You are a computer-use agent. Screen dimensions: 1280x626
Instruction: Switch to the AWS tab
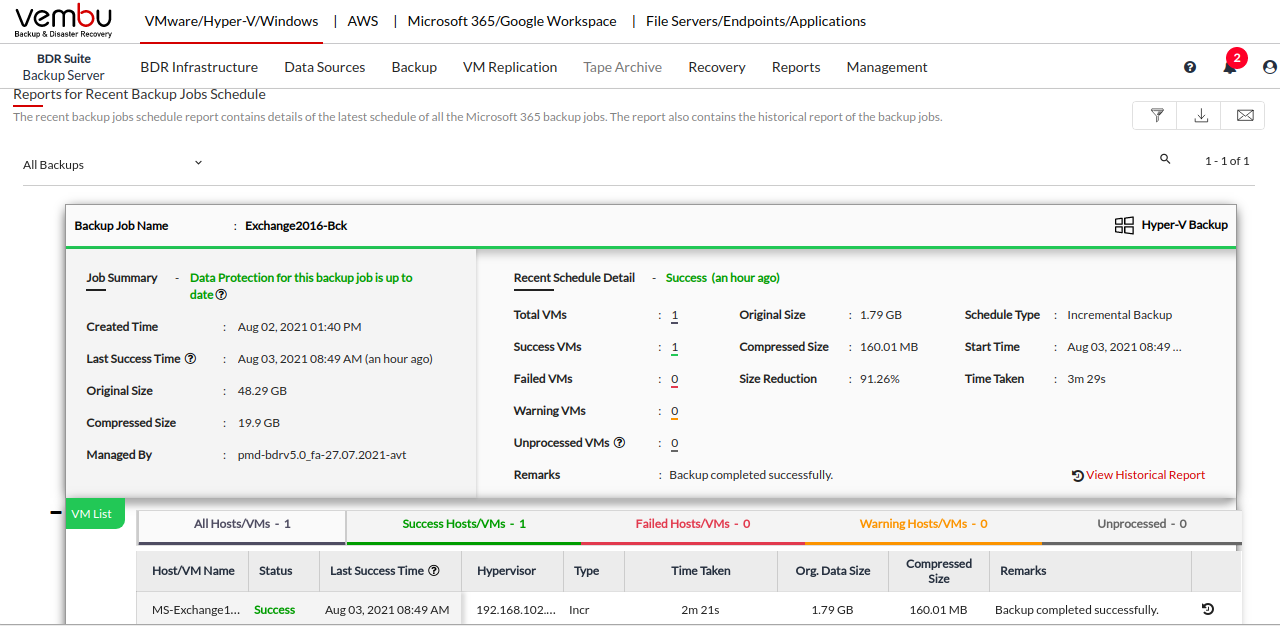(363, 21)
